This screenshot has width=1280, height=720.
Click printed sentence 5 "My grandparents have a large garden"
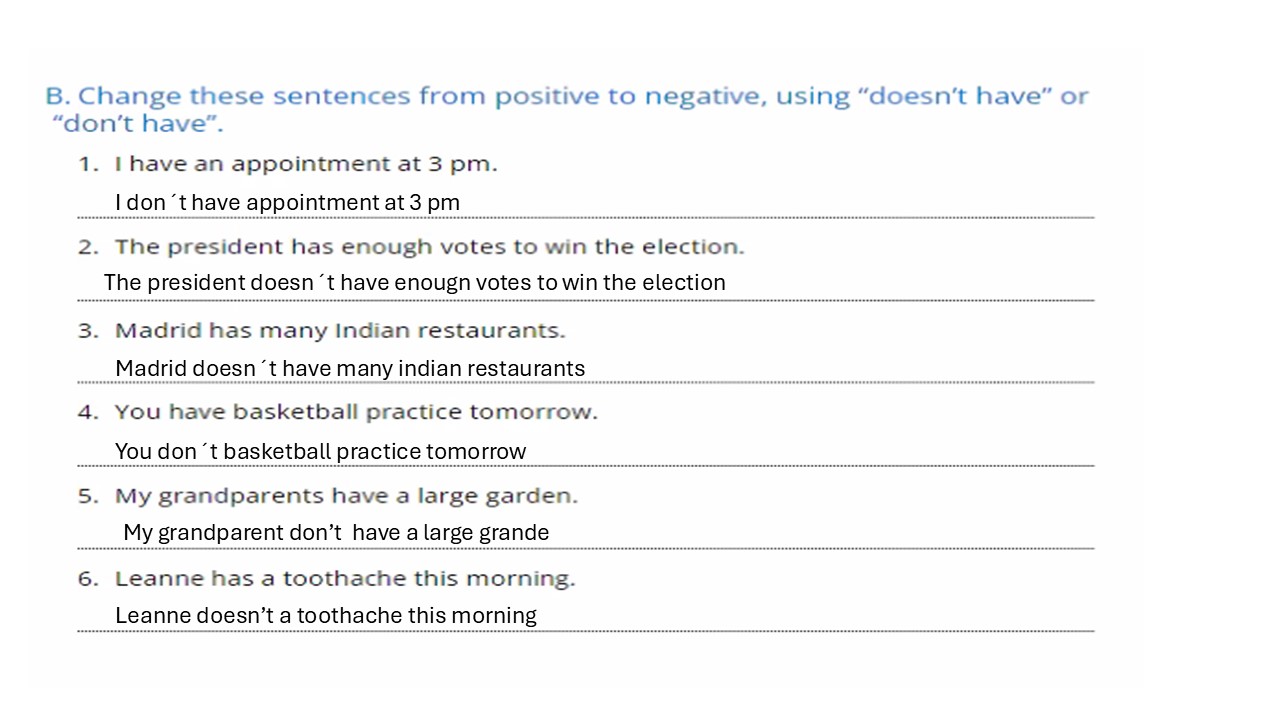coord(346,496)
